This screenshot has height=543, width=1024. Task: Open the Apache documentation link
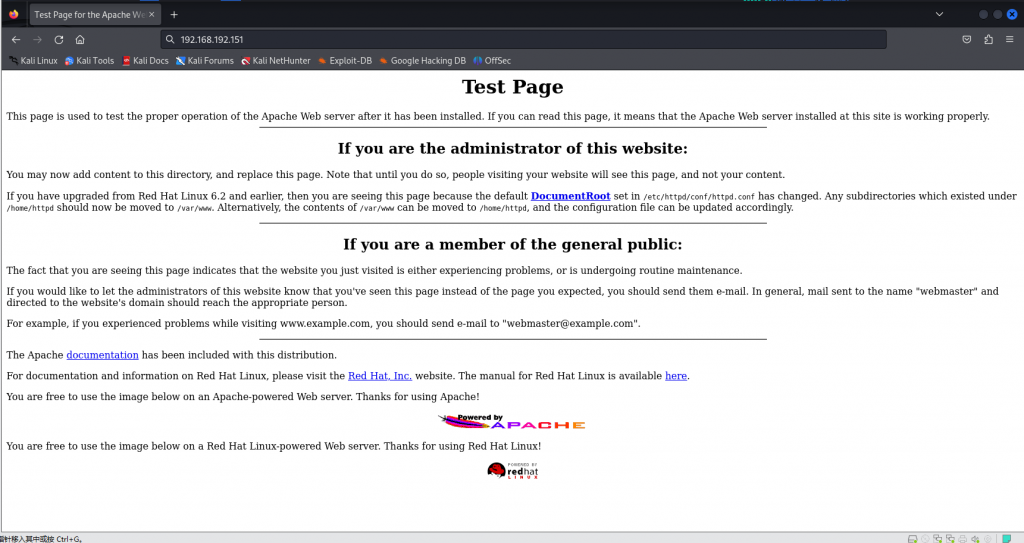pyautogui.click(x=103, y=355)
